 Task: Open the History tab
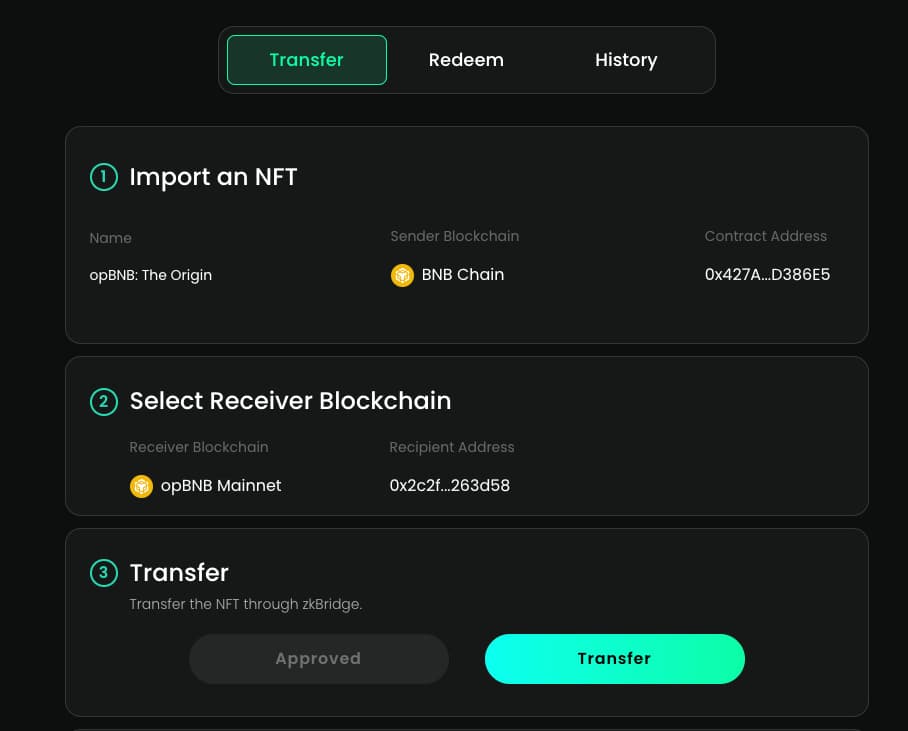click(626, 60)
